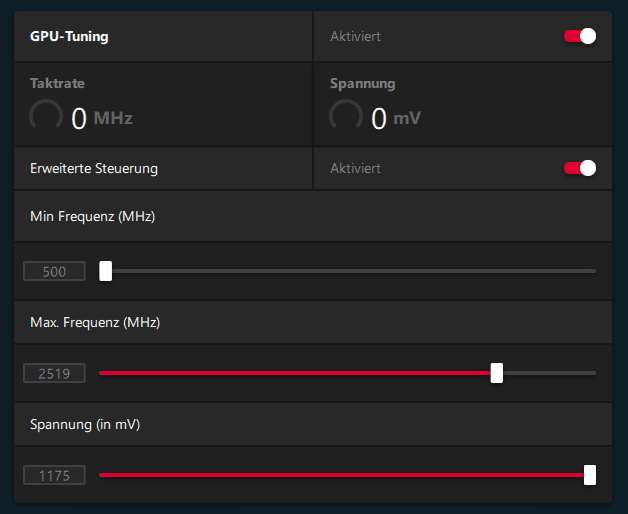Click the Aktiviert text beside Erweiterte Steuerung
The image size is (628, 514).
[355, 169]
